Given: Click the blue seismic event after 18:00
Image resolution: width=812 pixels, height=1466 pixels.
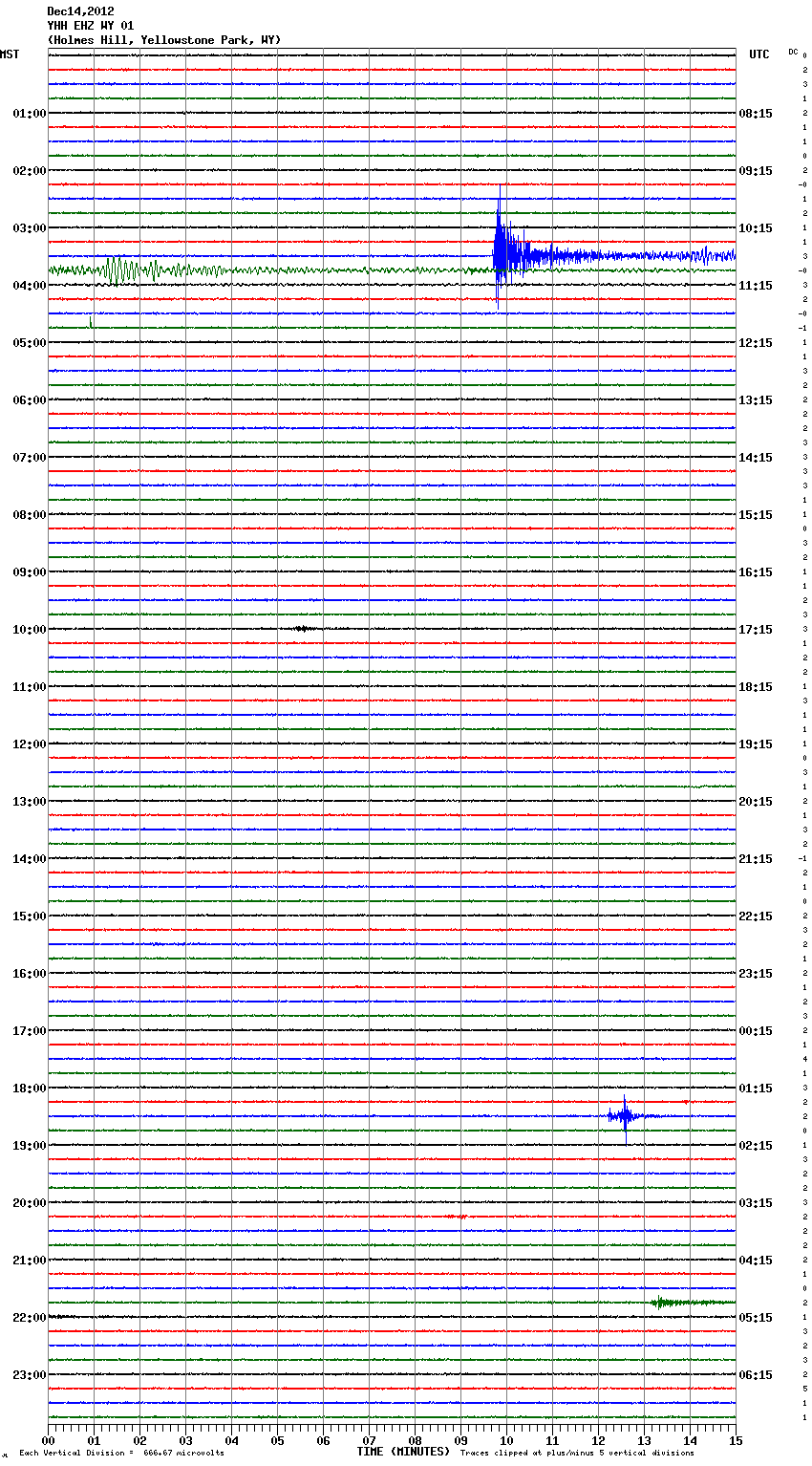Looking at the screenshot, I should tap(625, 1116).
